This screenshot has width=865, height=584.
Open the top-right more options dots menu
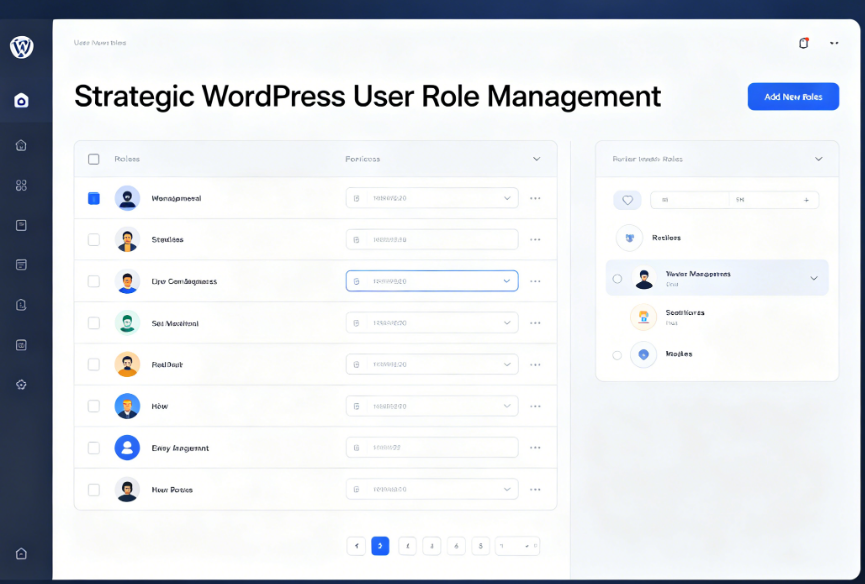(834, 43)
